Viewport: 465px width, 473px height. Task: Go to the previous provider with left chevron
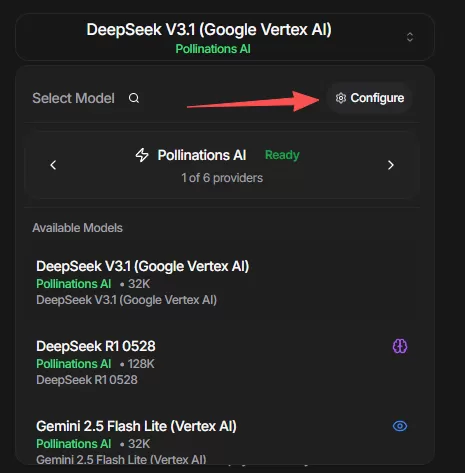53,165
